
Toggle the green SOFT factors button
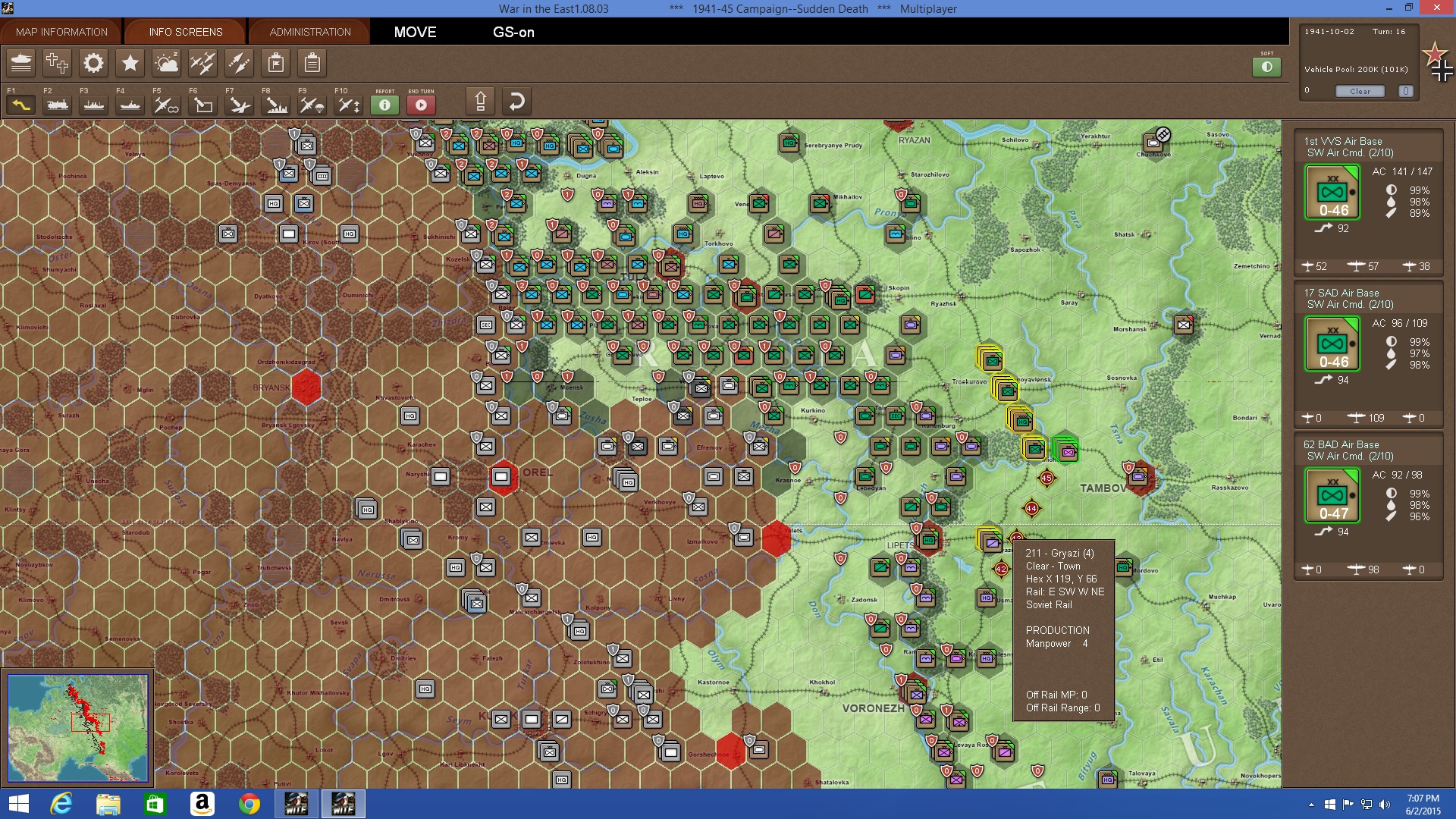pyautogui.click(x=1266, y=67)
